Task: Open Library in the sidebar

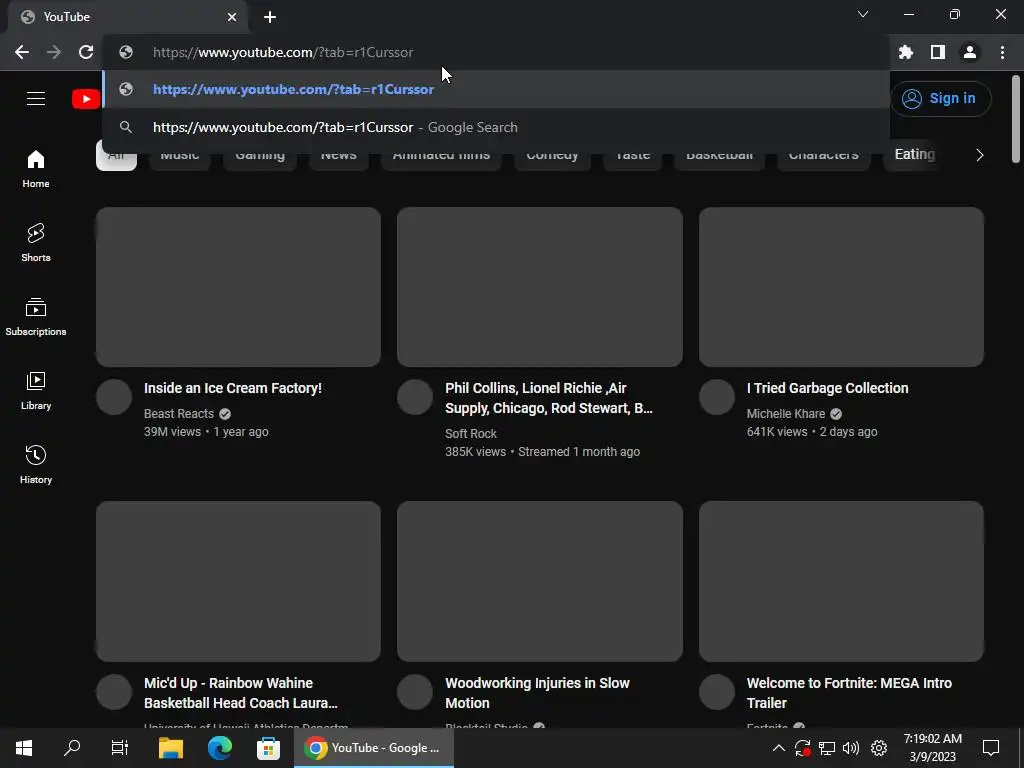Action: (36, 391)
